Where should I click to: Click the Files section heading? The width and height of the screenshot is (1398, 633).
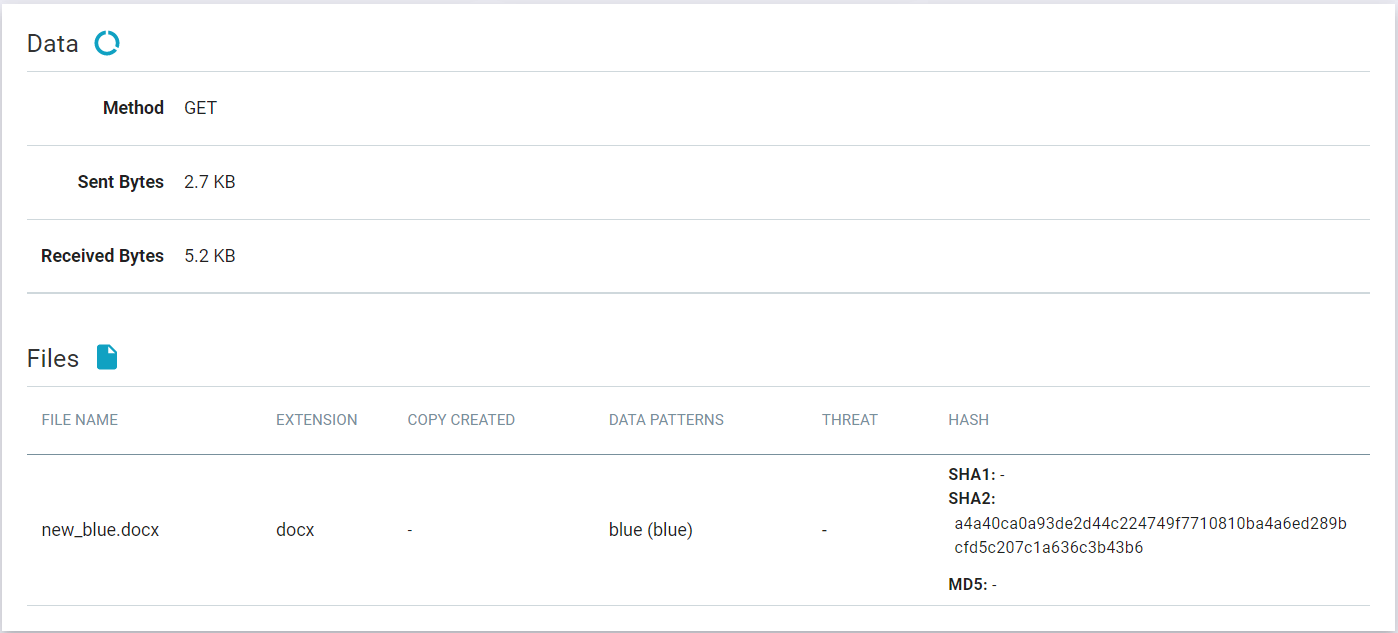tap(53, 357)
